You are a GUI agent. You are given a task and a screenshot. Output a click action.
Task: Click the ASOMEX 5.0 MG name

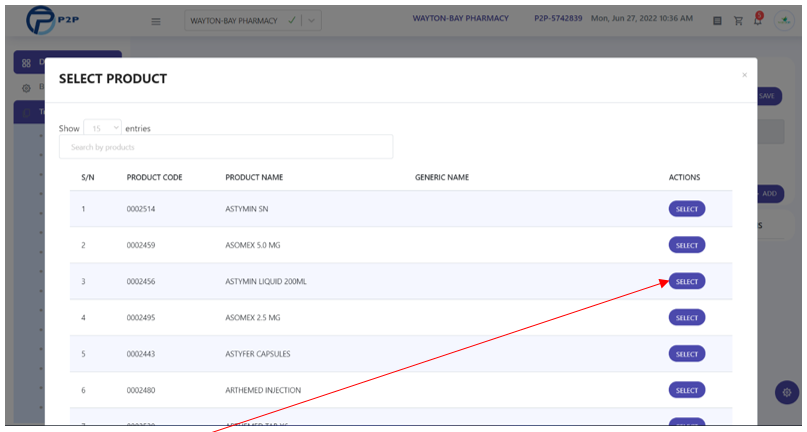pyautogui.click(x=253, y=245)
